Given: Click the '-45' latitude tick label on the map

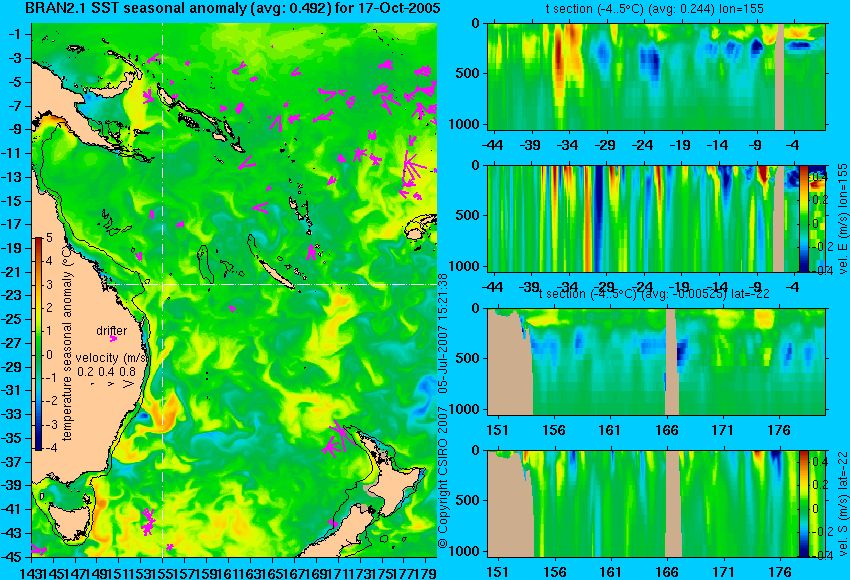Looking at the screenshot, I should (12, 557).
